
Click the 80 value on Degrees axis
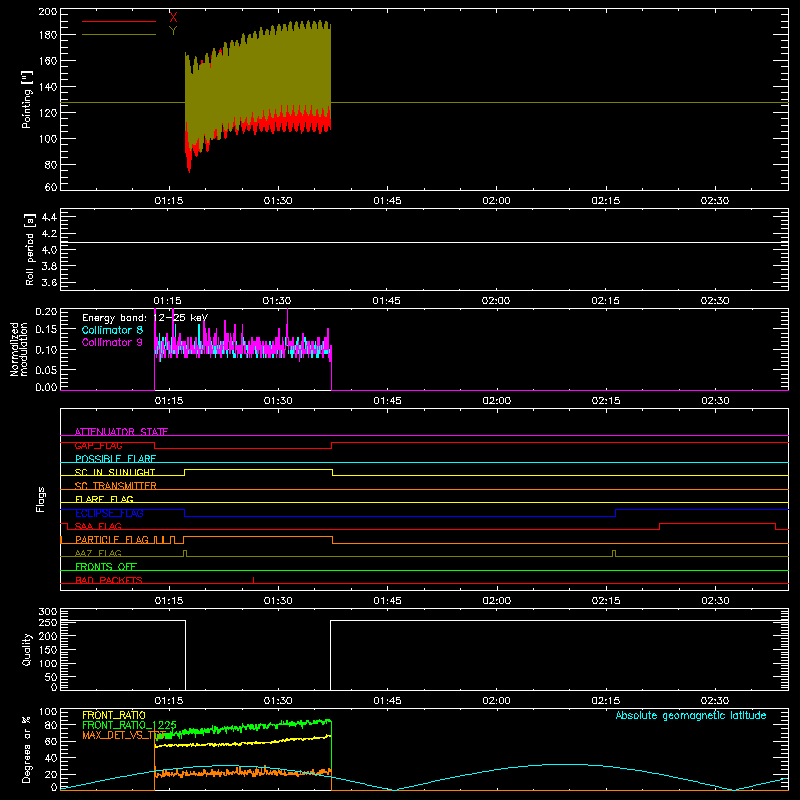pos(51,725)
